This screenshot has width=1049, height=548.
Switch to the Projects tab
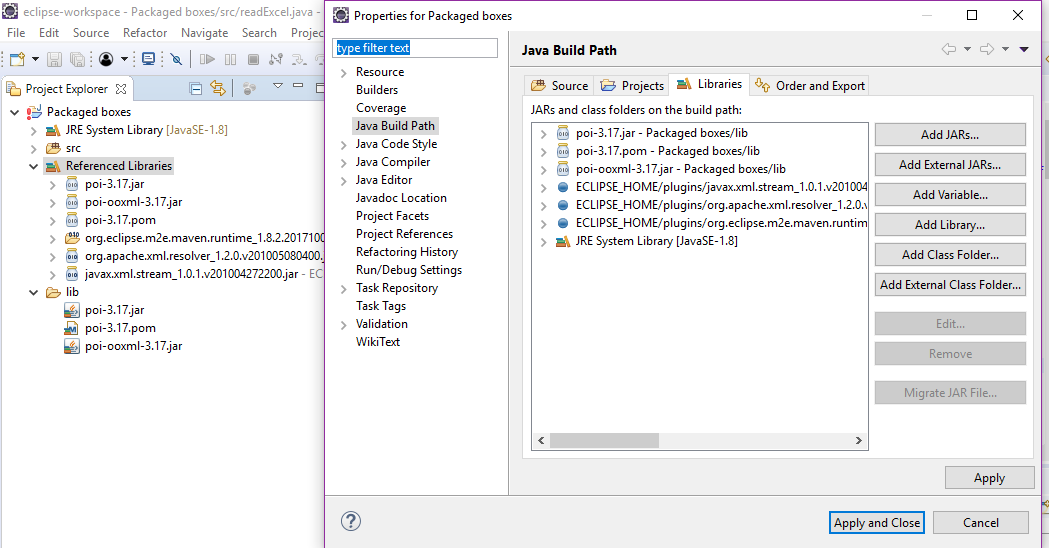point(632,86)
